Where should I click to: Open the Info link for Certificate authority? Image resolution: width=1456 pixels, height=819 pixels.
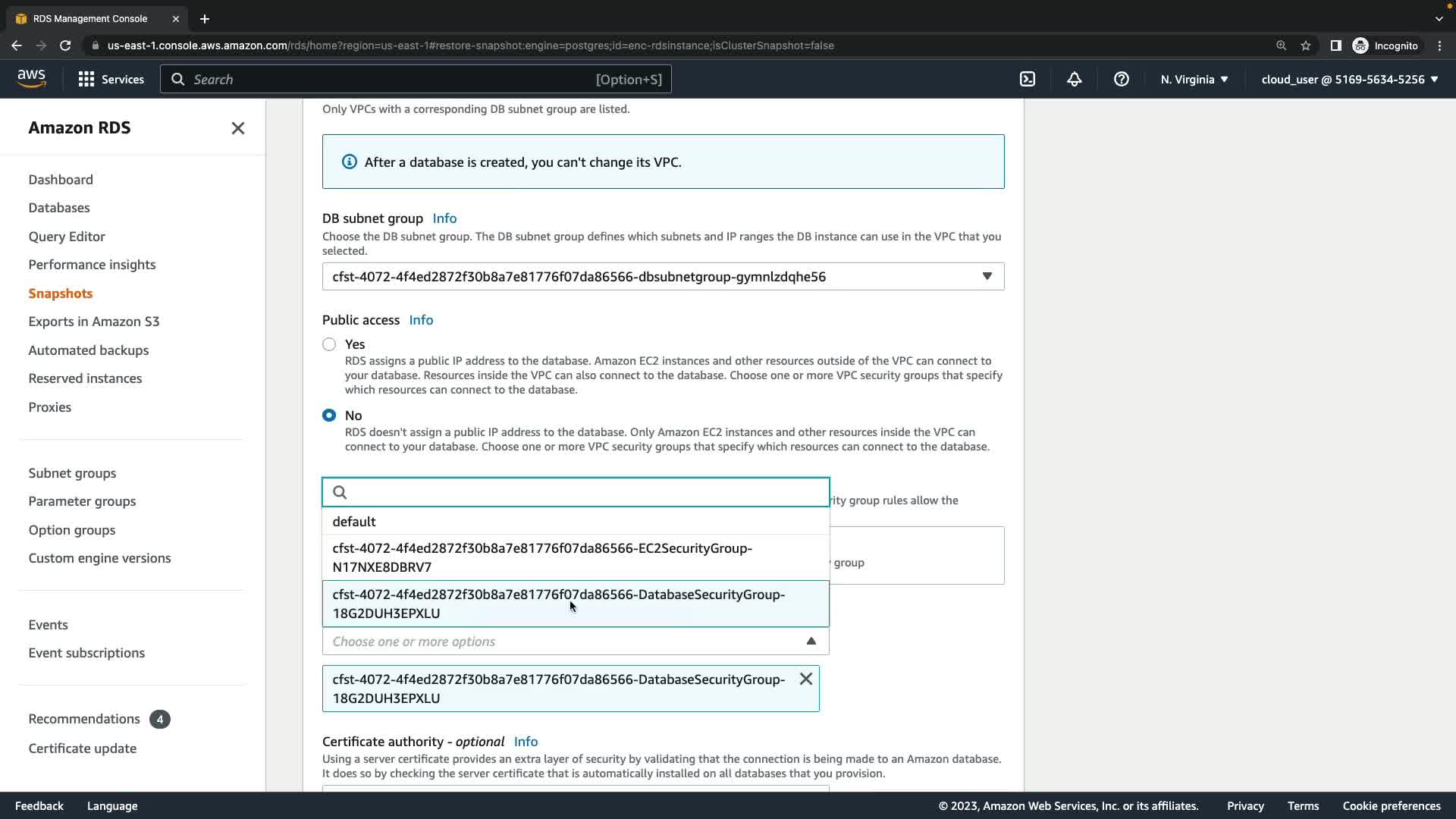click(x=526, y=742)
